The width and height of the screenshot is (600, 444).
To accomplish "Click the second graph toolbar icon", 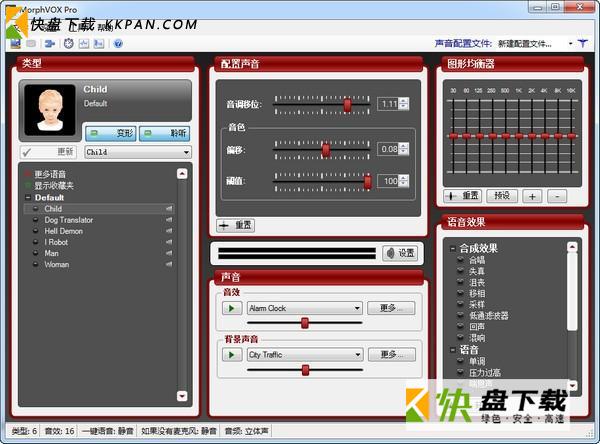I will point(99,44).
